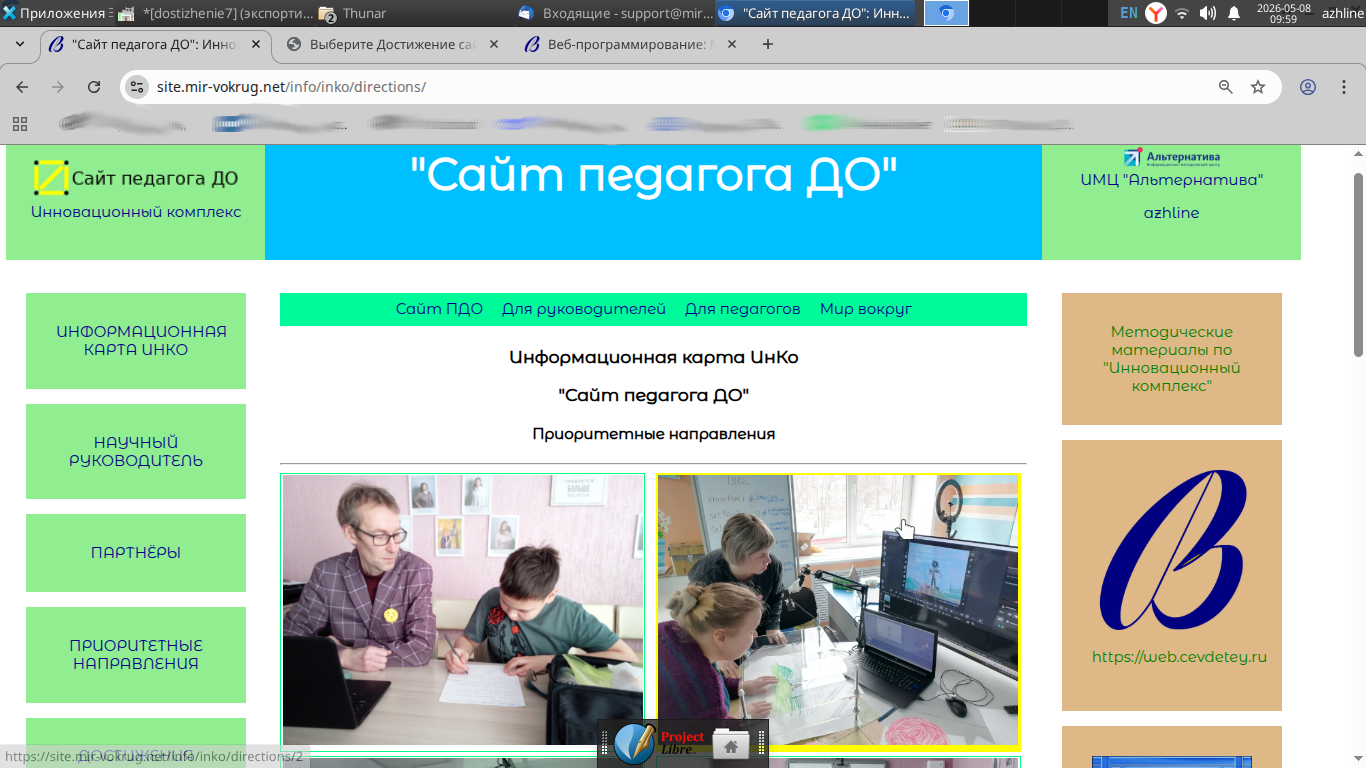This screenshot has height=768, width=1366.
Task: Open the Chrome profile icon
Action: [x=1308, y=87]
